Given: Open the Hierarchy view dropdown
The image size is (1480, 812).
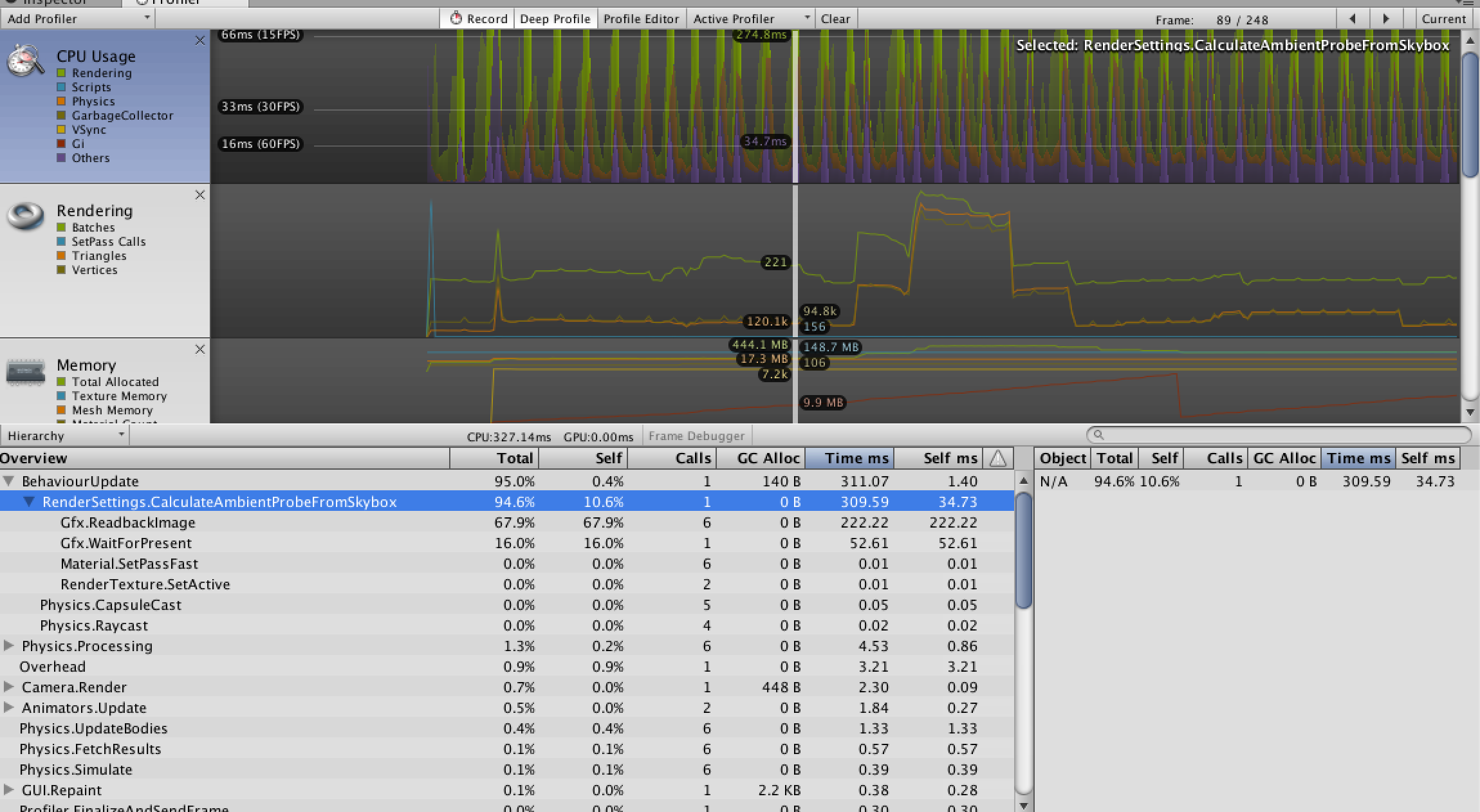Looking at the screenshot, I should pyautogui.click(x=64, y=436).
